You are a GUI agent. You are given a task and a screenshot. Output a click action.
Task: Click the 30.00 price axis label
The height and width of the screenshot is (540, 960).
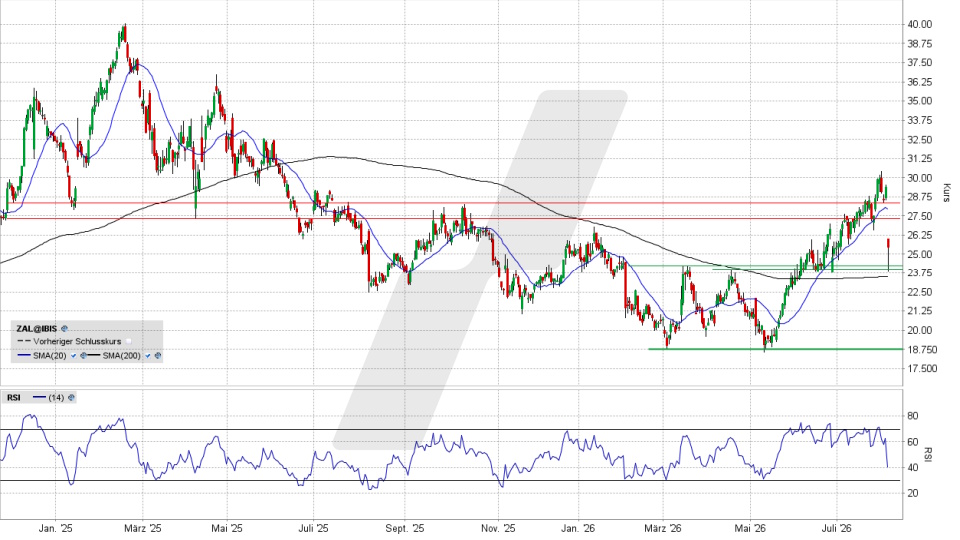919,178
